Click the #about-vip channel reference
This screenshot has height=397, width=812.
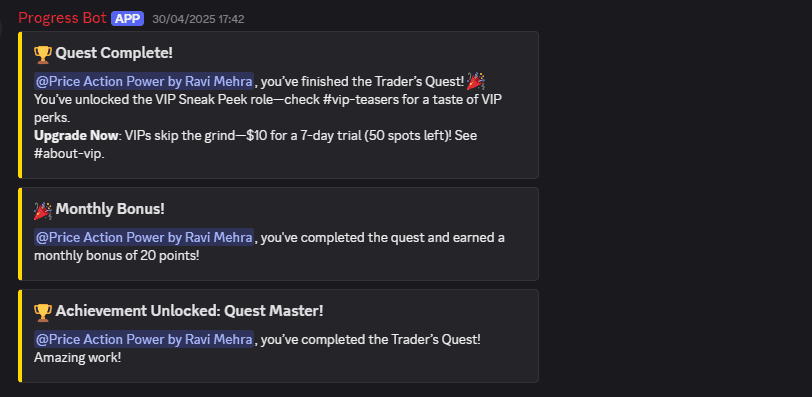(69, 154)
